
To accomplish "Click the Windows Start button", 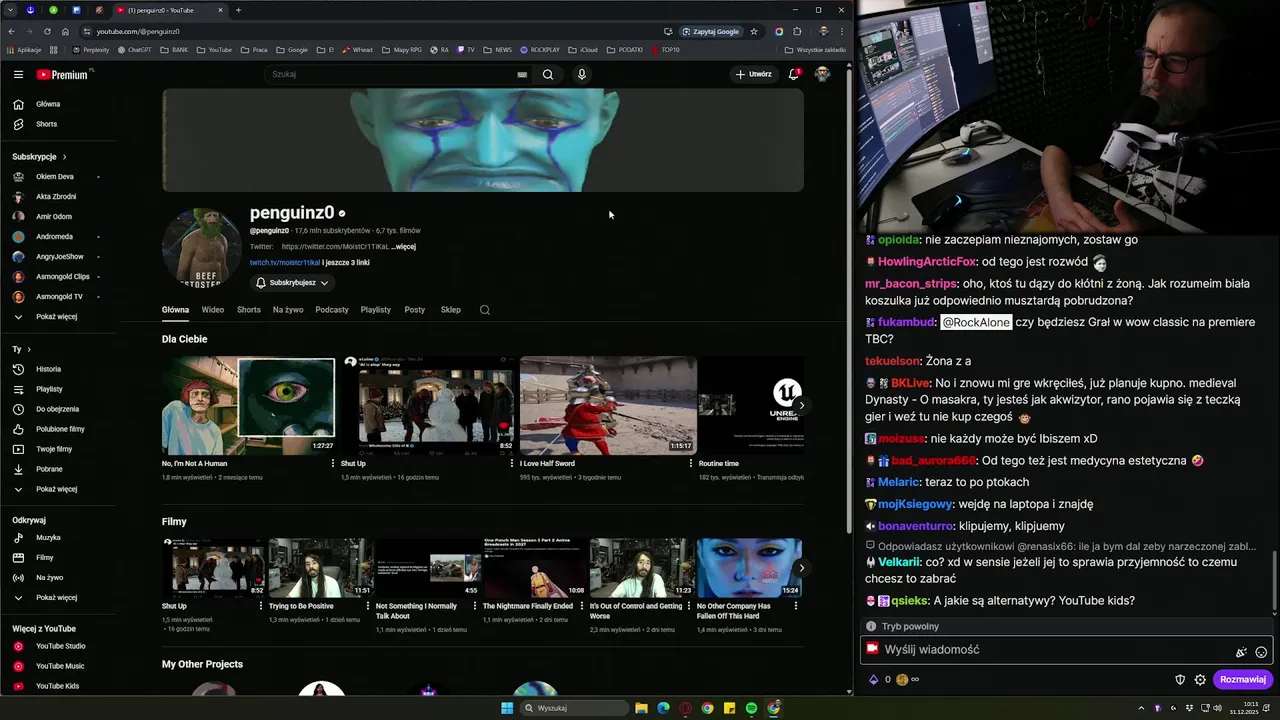I will pyautogui.click(x=507, y=708).
